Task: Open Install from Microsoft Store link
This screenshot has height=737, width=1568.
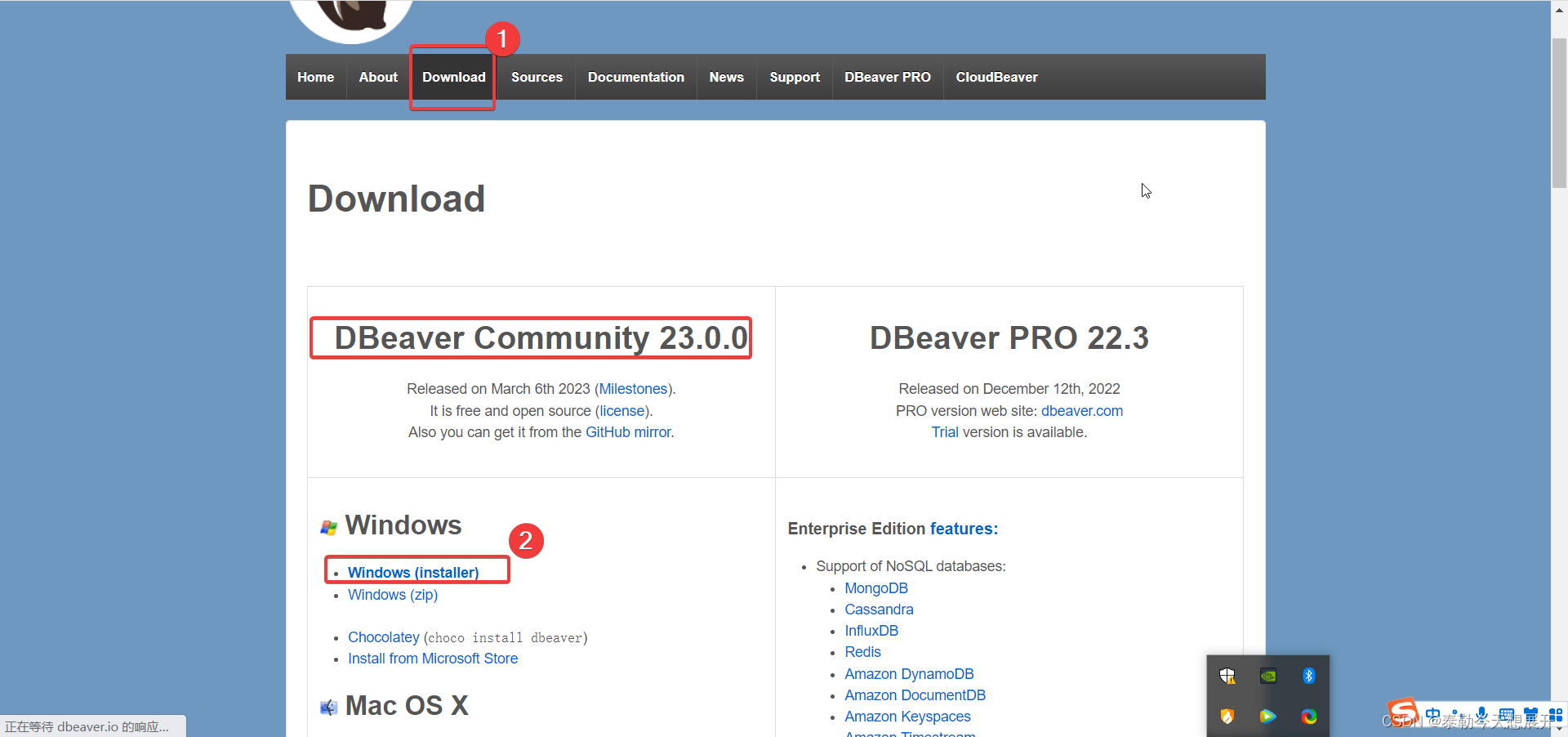Action: pyautogui.click(x=433, y=659)
